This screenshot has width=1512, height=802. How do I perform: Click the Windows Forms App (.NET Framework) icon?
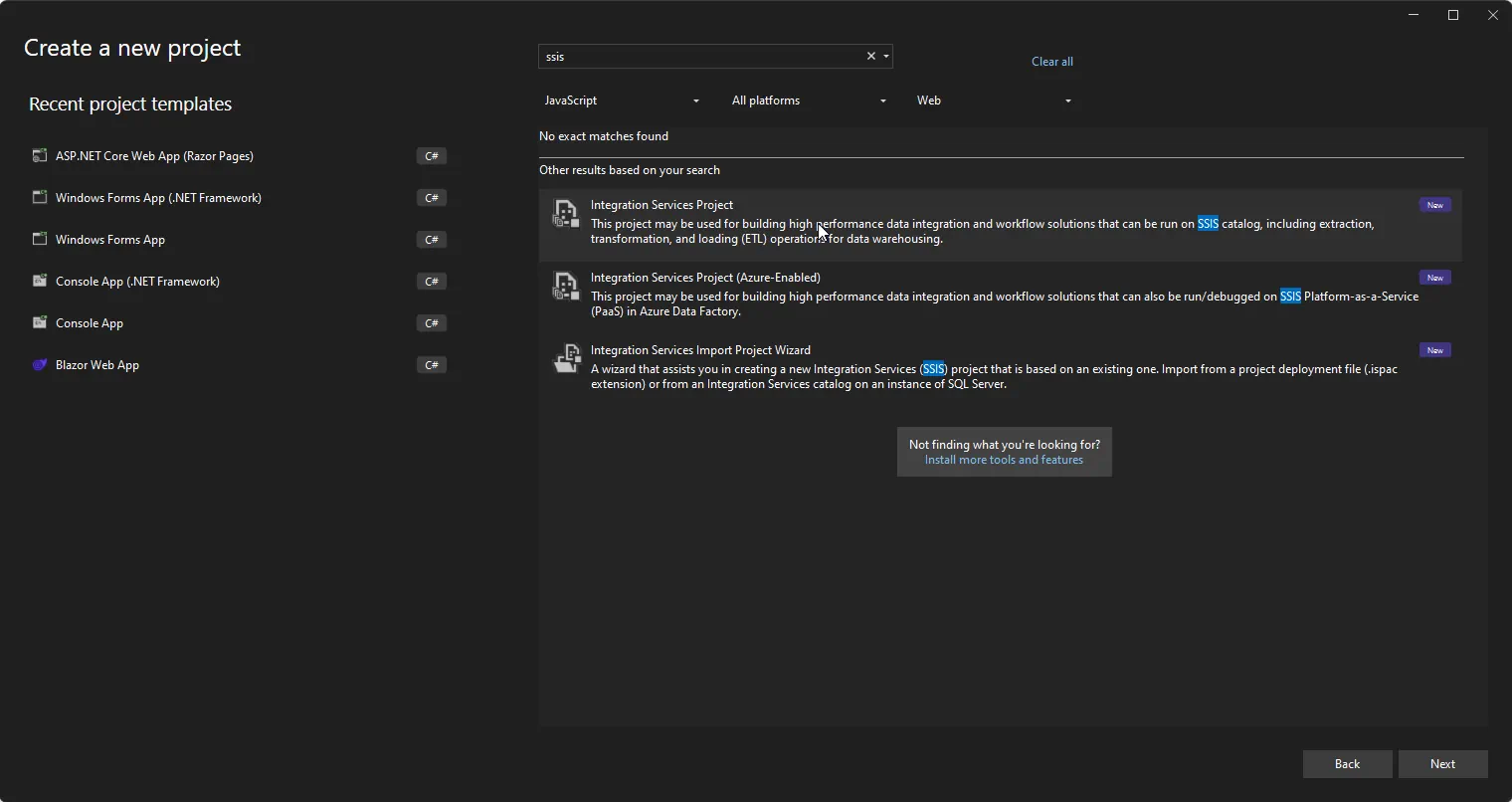[x=40, y=198]
